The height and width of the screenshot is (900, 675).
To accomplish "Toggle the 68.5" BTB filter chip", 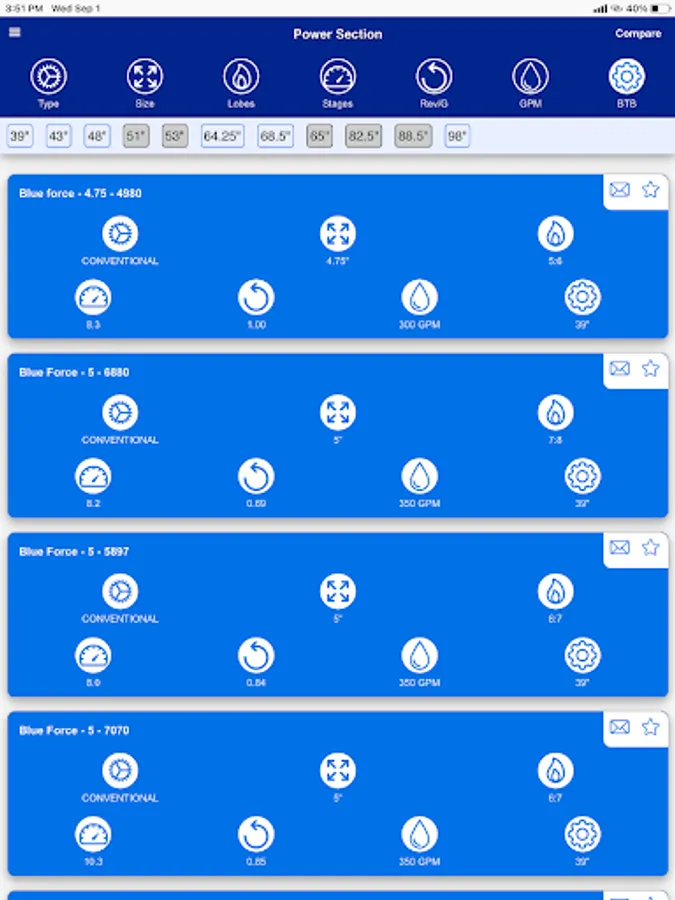I will 276,136.
